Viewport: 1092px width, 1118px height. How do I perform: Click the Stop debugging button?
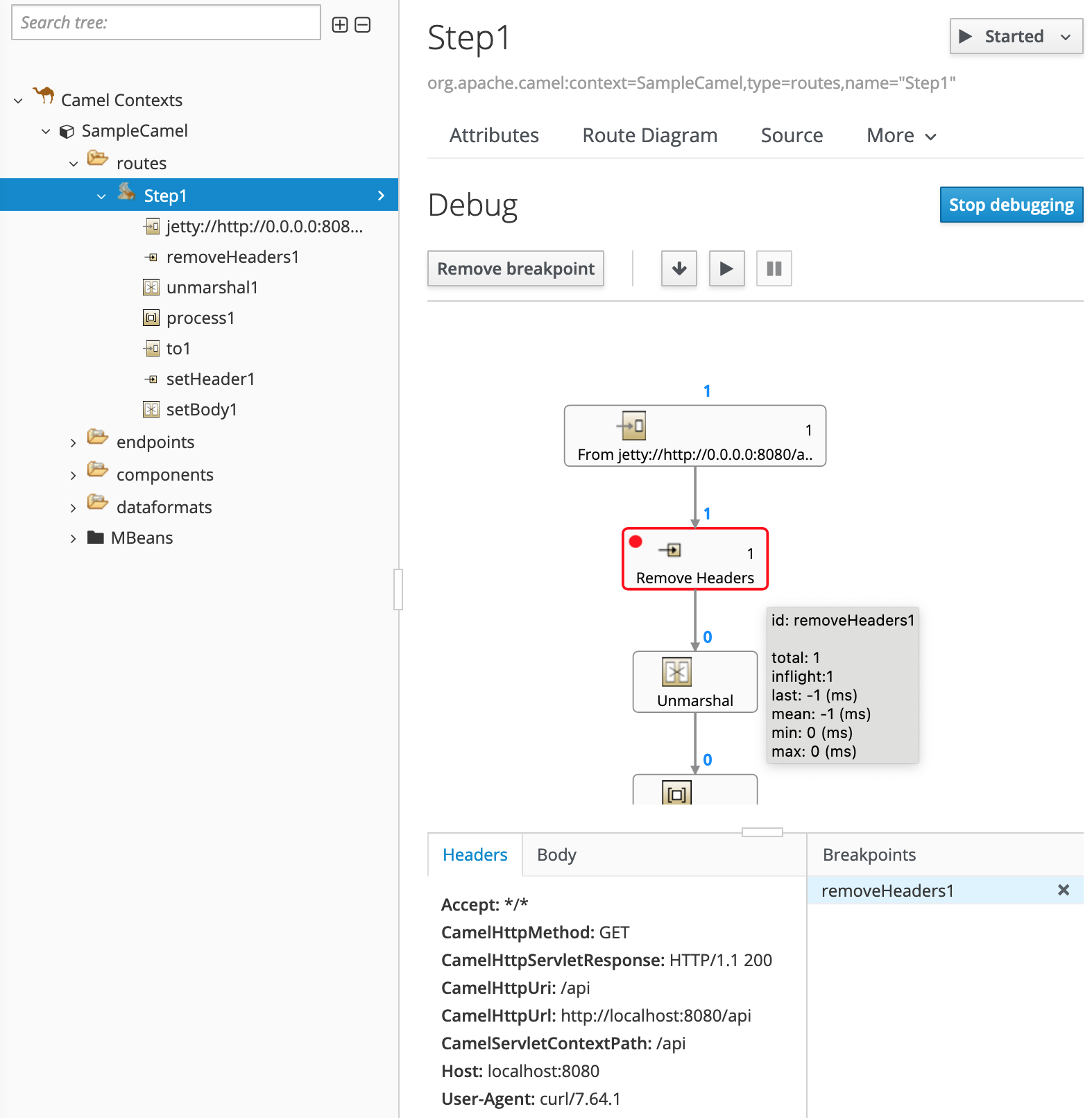[1011, 205]
